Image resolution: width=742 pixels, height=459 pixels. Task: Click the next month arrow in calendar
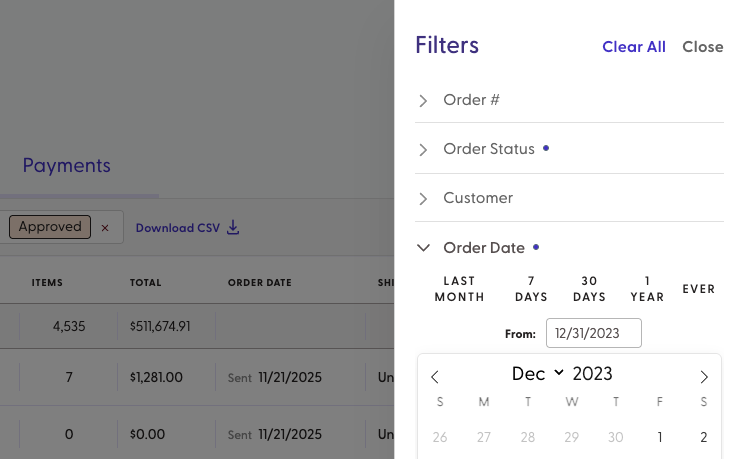point(704,377)
